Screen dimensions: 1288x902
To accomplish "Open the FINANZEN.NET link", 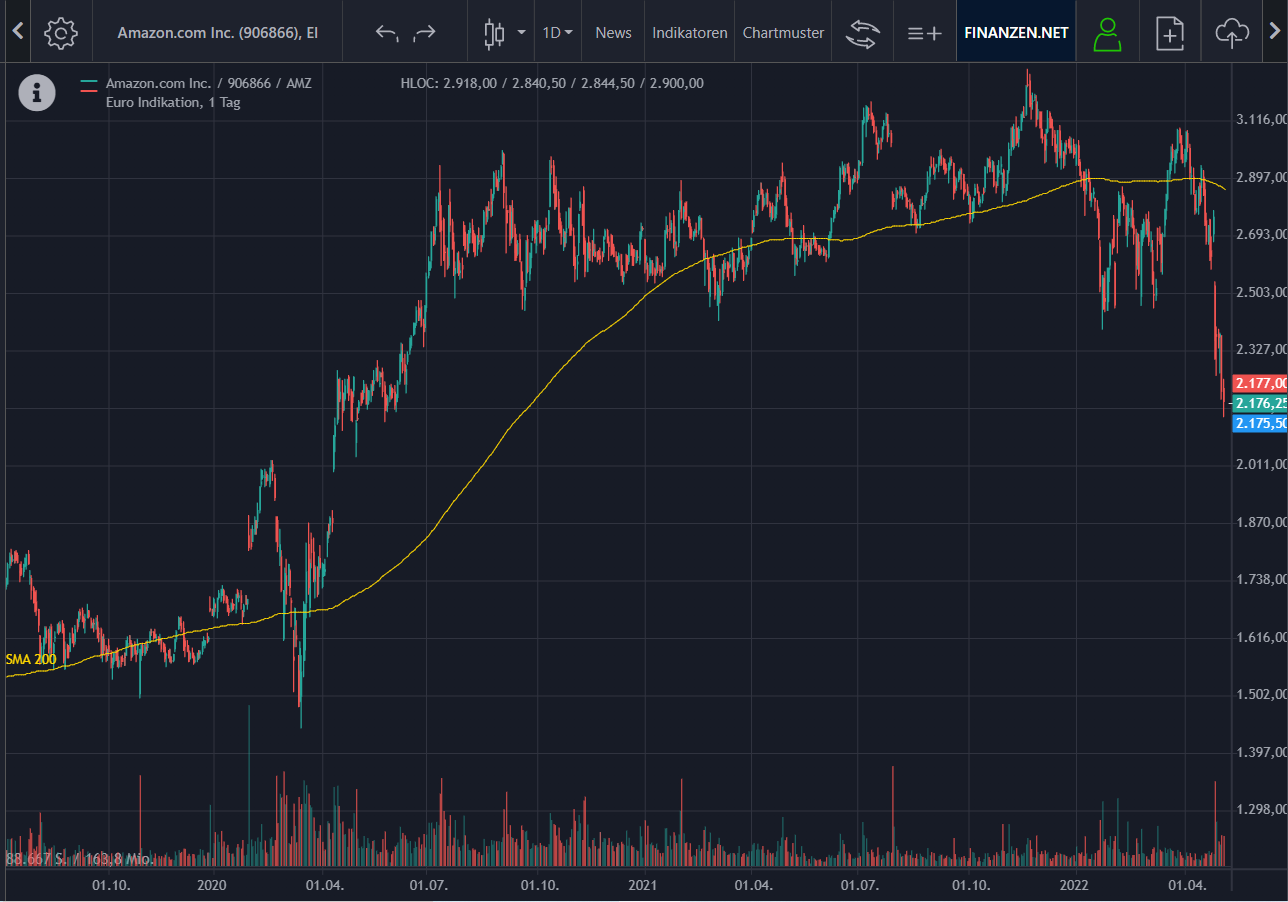I will pos(1016,32).
